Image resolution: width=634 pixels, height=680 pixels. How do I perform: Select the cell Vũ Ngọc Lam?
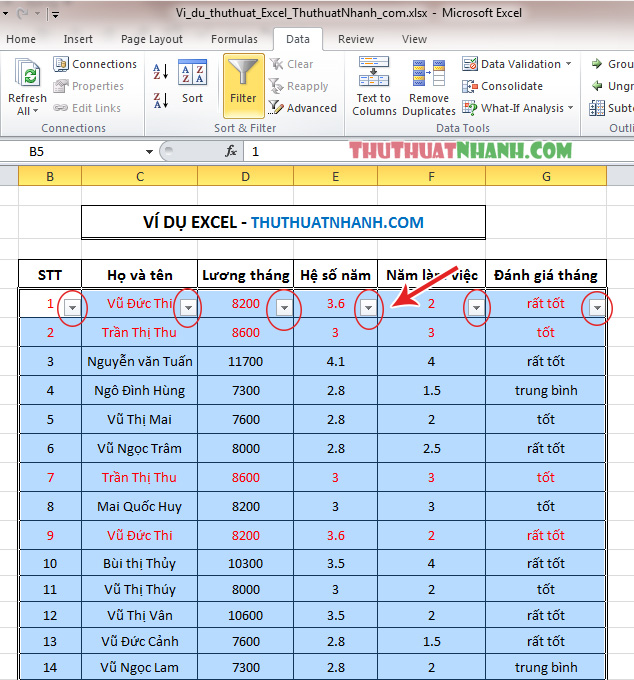[x=140, y=667]
